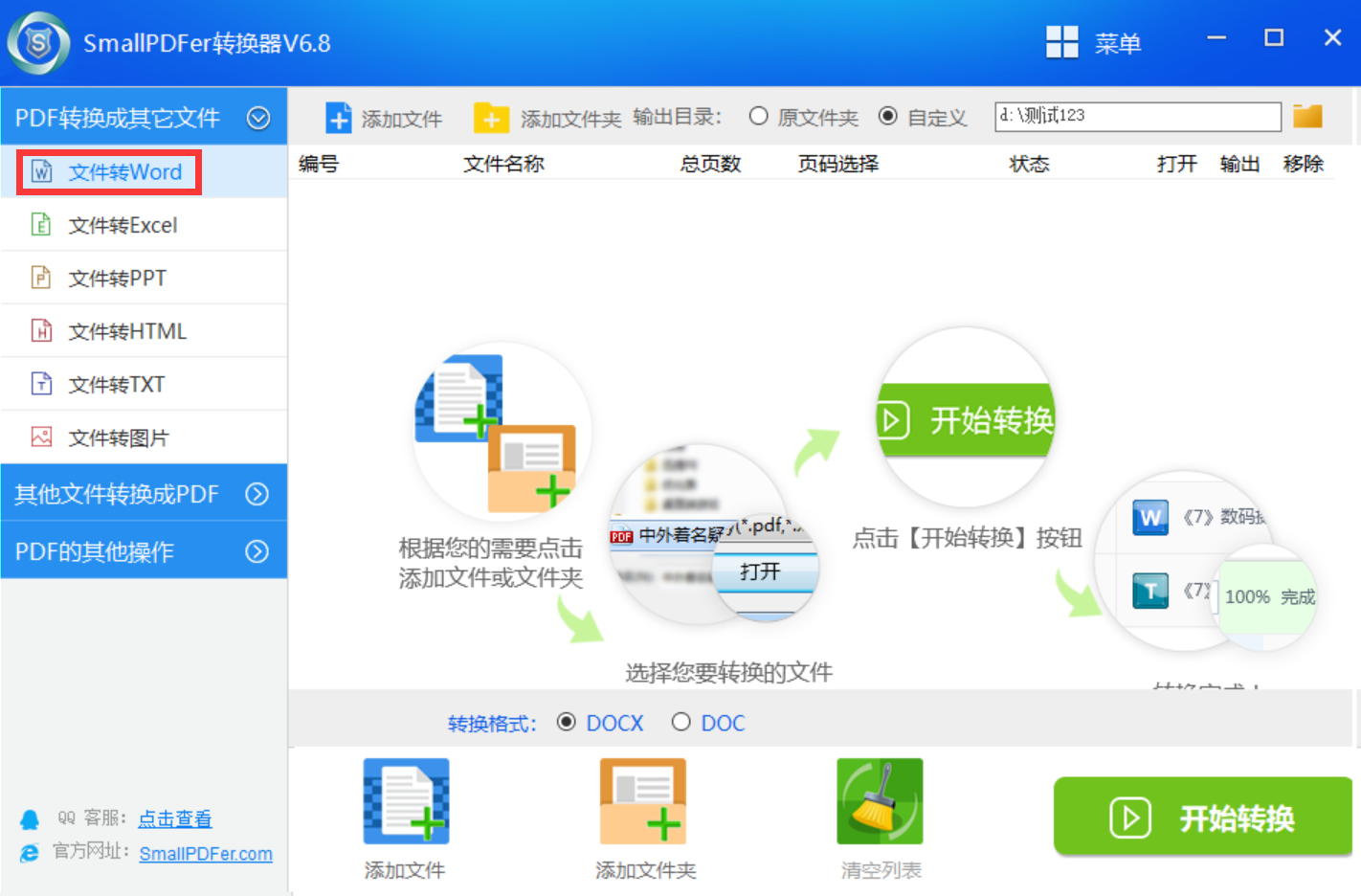Image resolution: width=1361 pixels, height=896 pixels.
Task: Click the 文件名称 column header
Action: [x=504, y=164]
